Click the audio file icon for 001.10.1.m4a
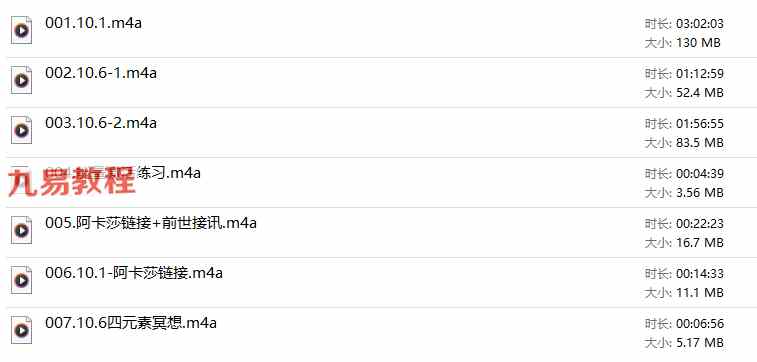Viewport: 757px width, 362px height. pos(21,30)
